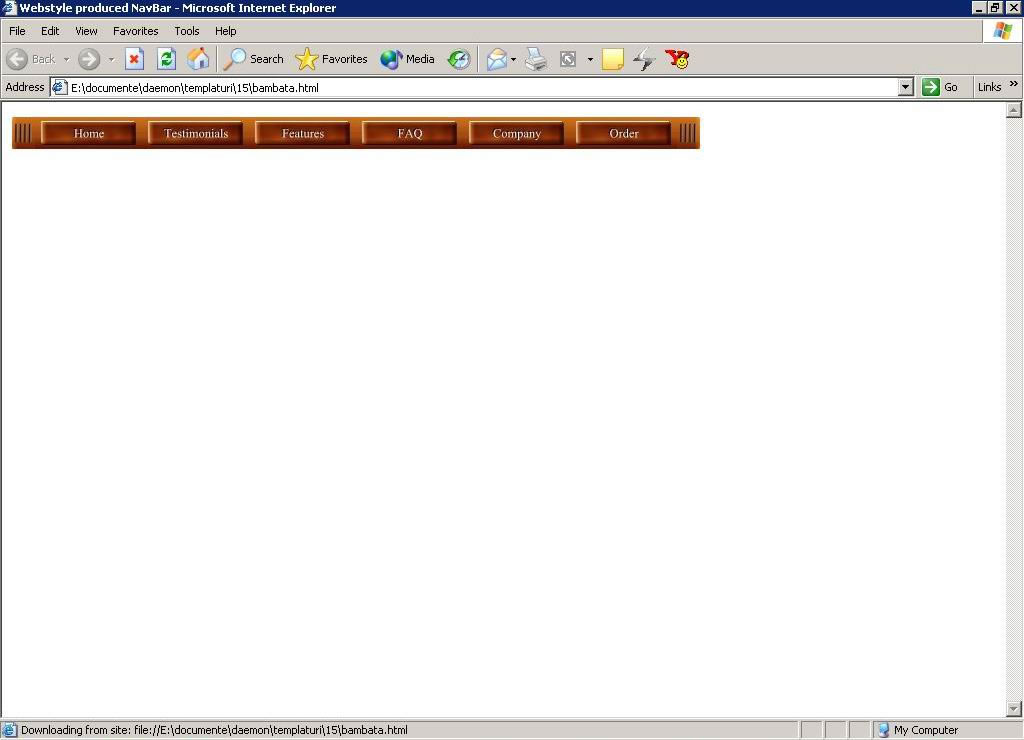Click the yellow note icon in toolbar

tap(613, 59)
